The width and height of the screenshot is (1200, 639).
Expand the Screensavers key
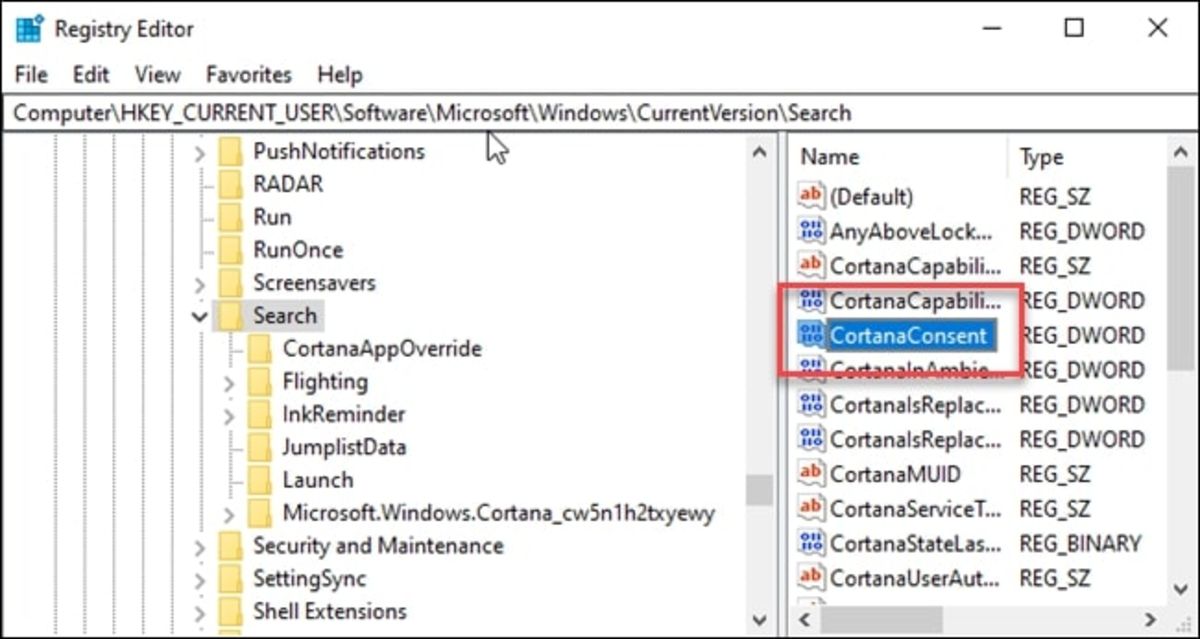click(x=200, y=284)
